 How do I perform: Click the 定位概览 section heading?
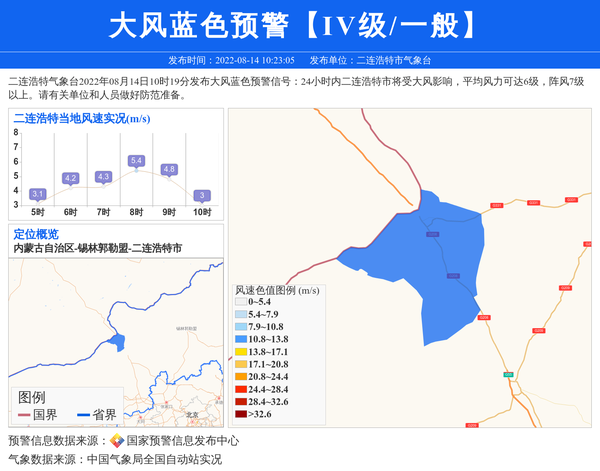[x=36, y=233]
